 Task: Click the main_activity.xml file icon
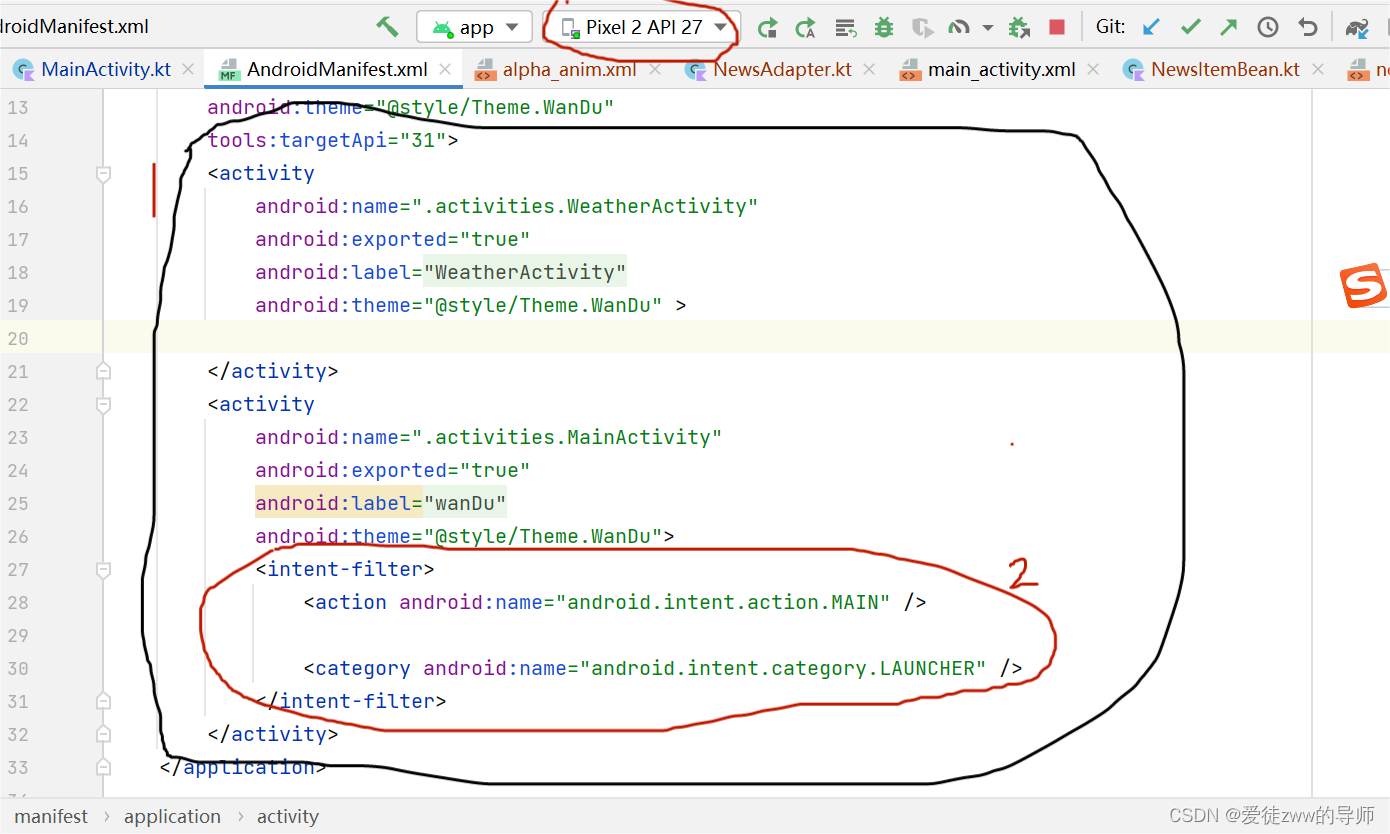pyautogui.click(x=910, y=70)
